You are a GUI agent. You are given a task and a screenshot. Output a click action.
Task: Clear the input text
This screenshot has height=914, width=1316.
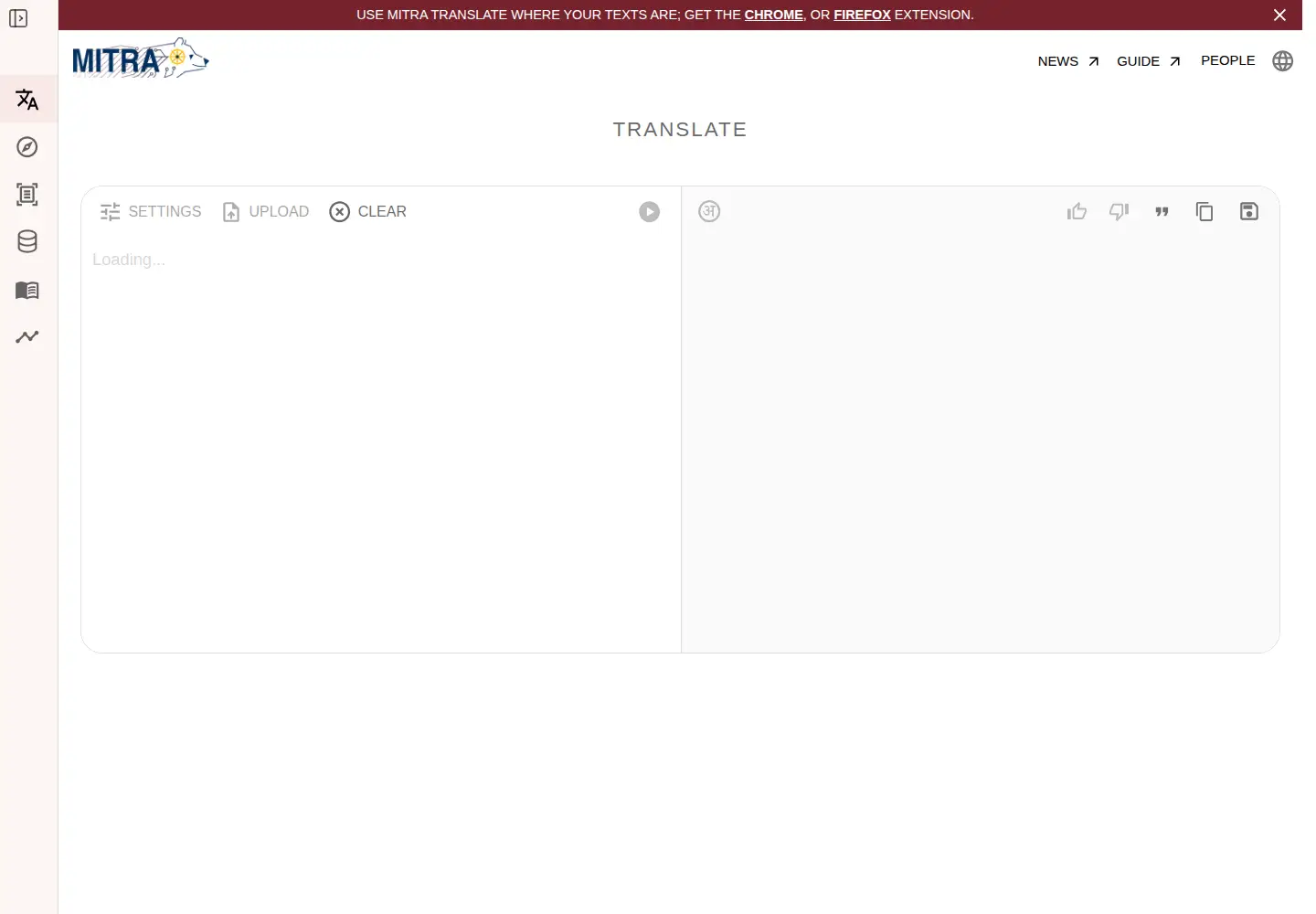click(368, 212)
